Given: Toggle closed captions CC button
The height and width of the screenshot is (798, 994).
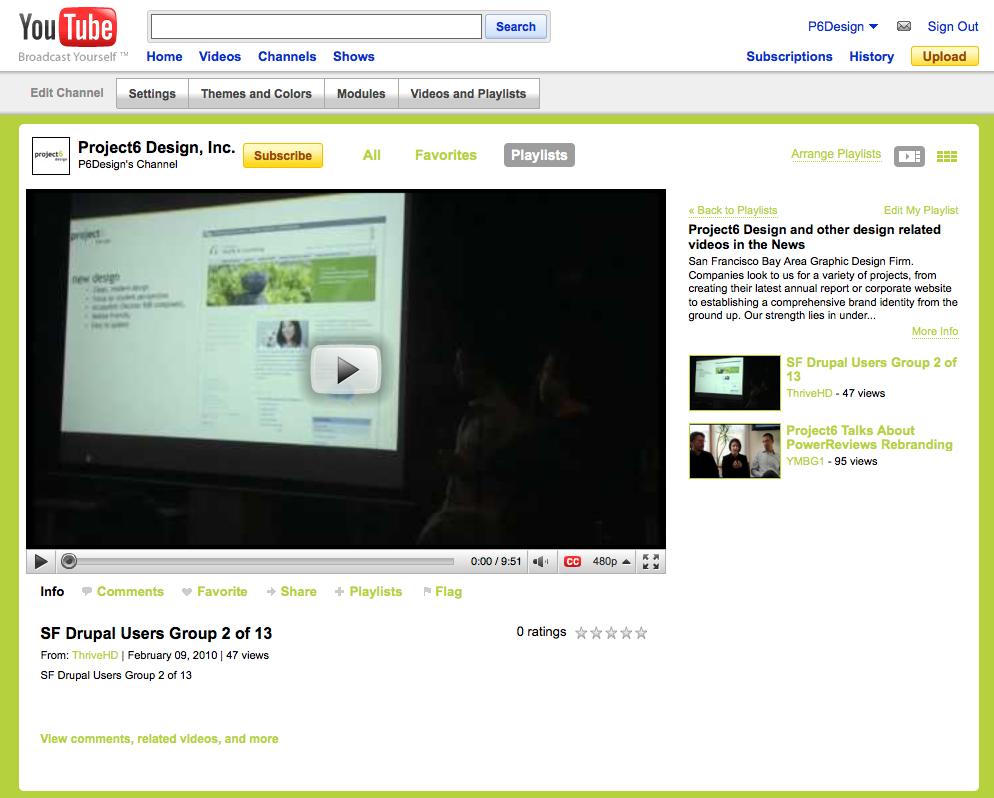Looking at the screenshot, I should tap(572, 562).
